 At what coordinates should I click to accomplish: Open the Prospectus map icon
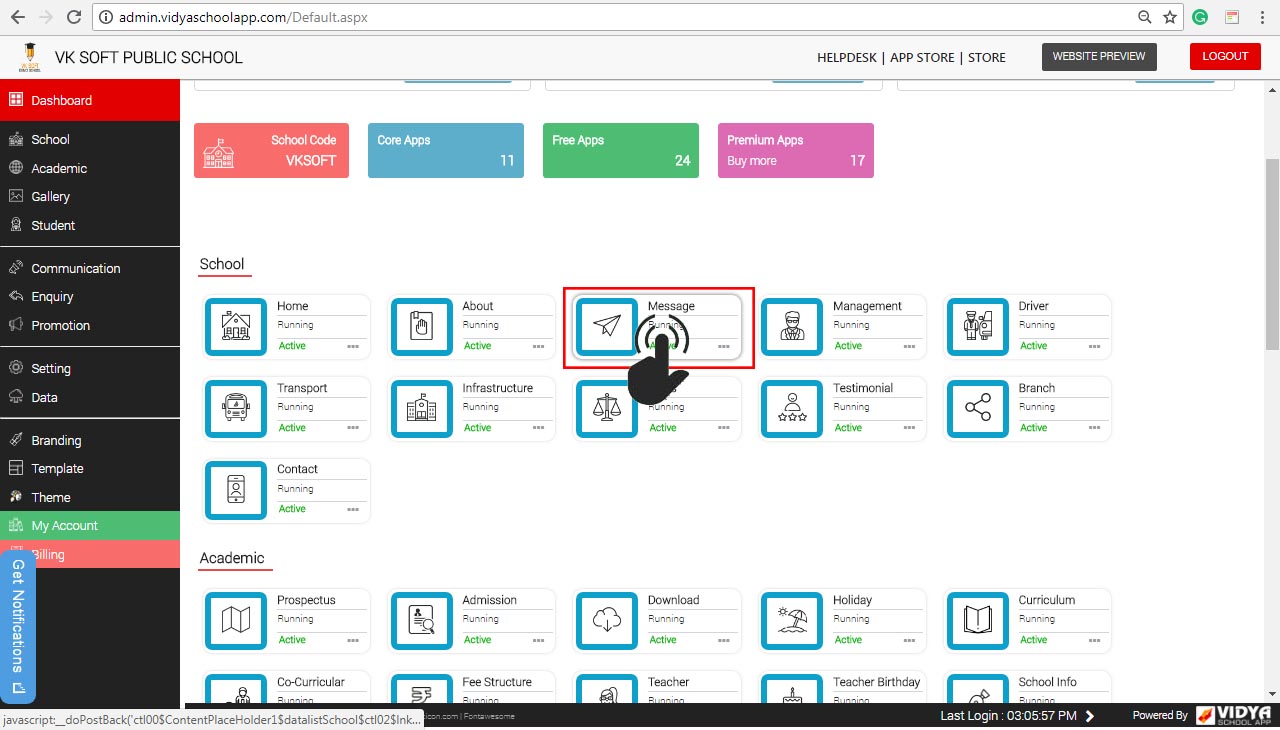236,620
